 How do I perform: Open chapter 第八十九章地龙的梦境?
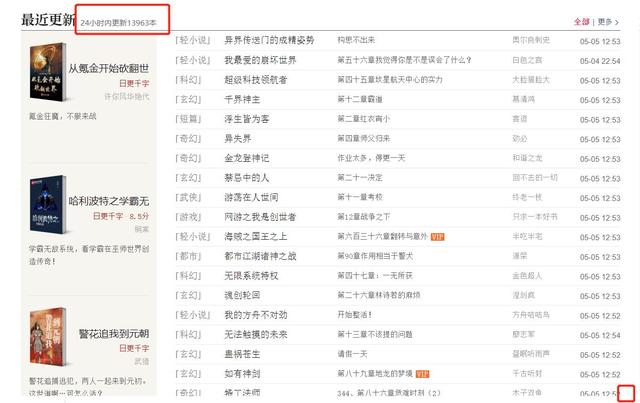coord(375,374)
